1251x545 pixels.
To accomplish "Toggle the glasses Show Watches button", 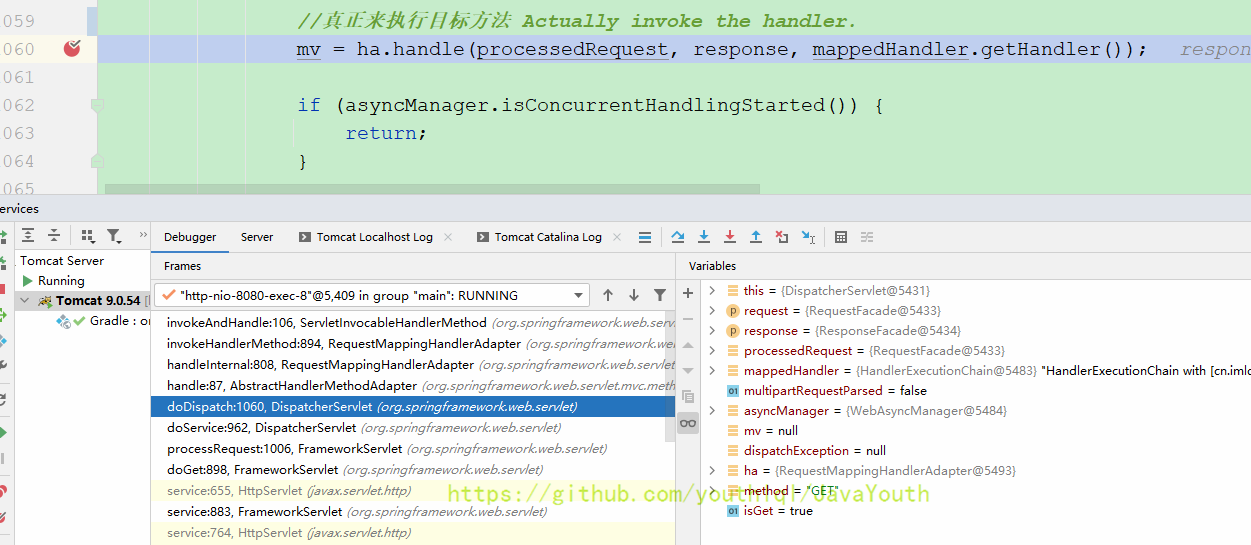I will 688,423.
